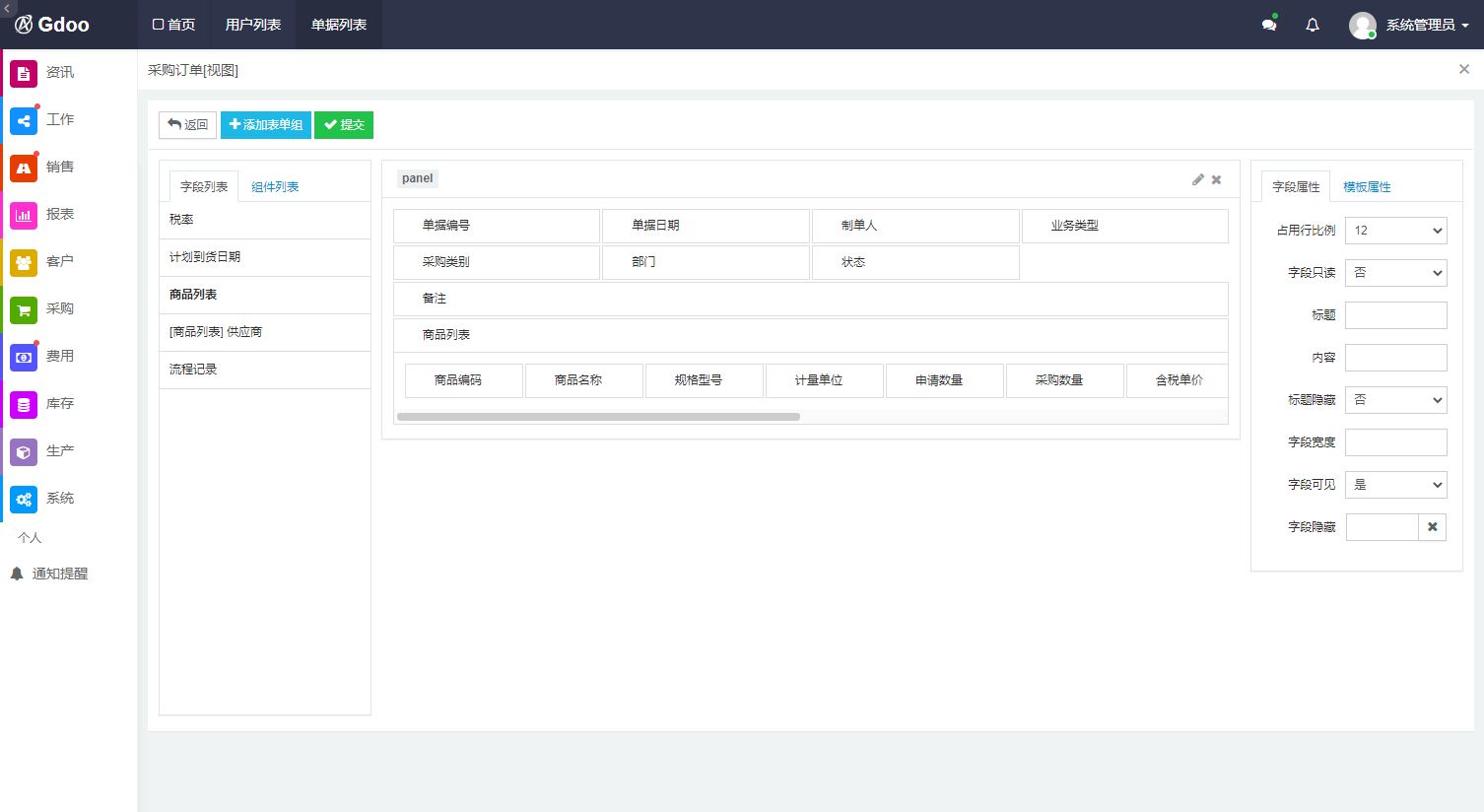1484x812 pixels.
Task: Switch to 组件列表 tab
Action: pos(275,187)
